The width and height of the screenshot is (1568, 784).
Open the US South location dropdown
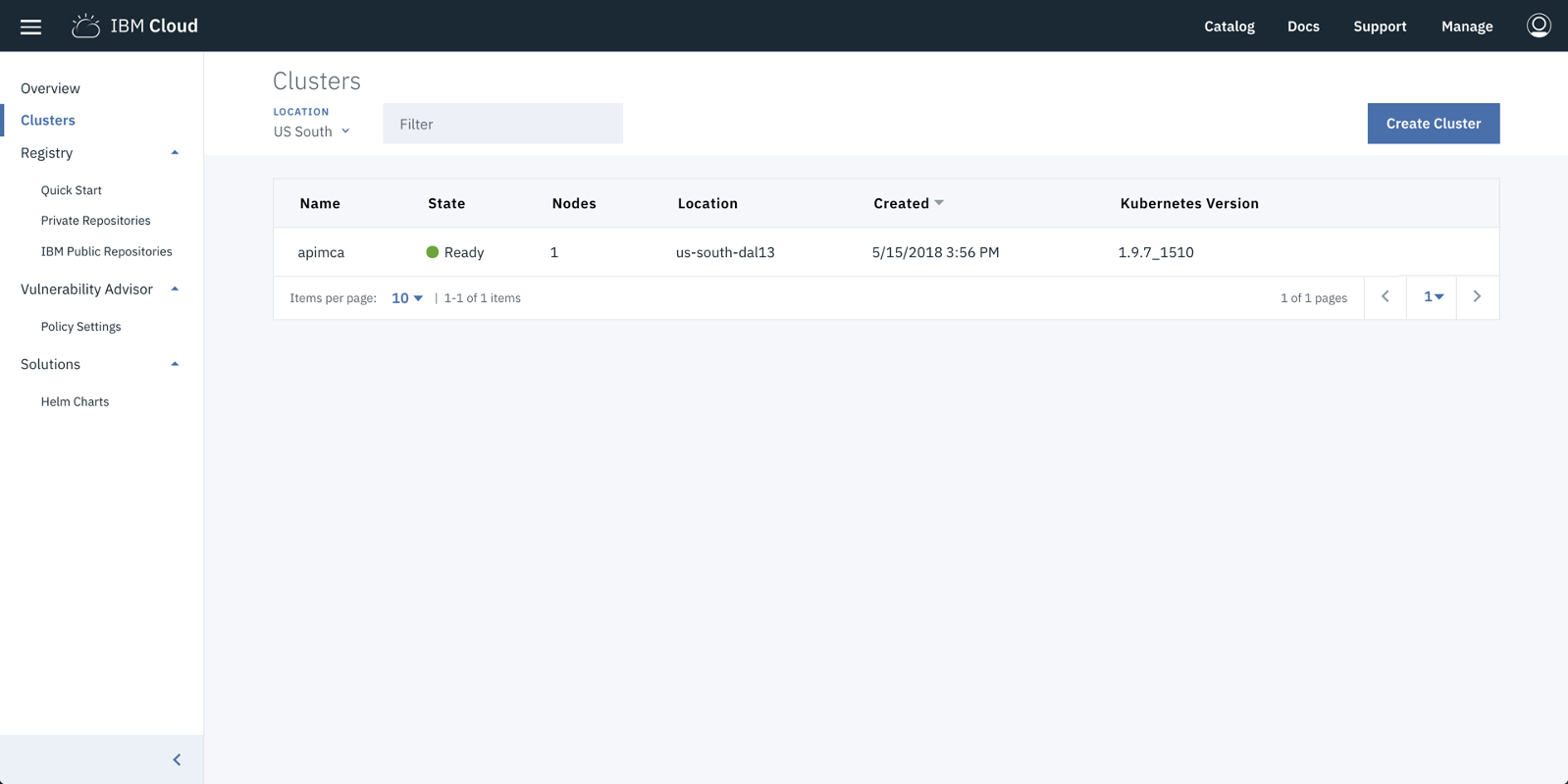311,131
